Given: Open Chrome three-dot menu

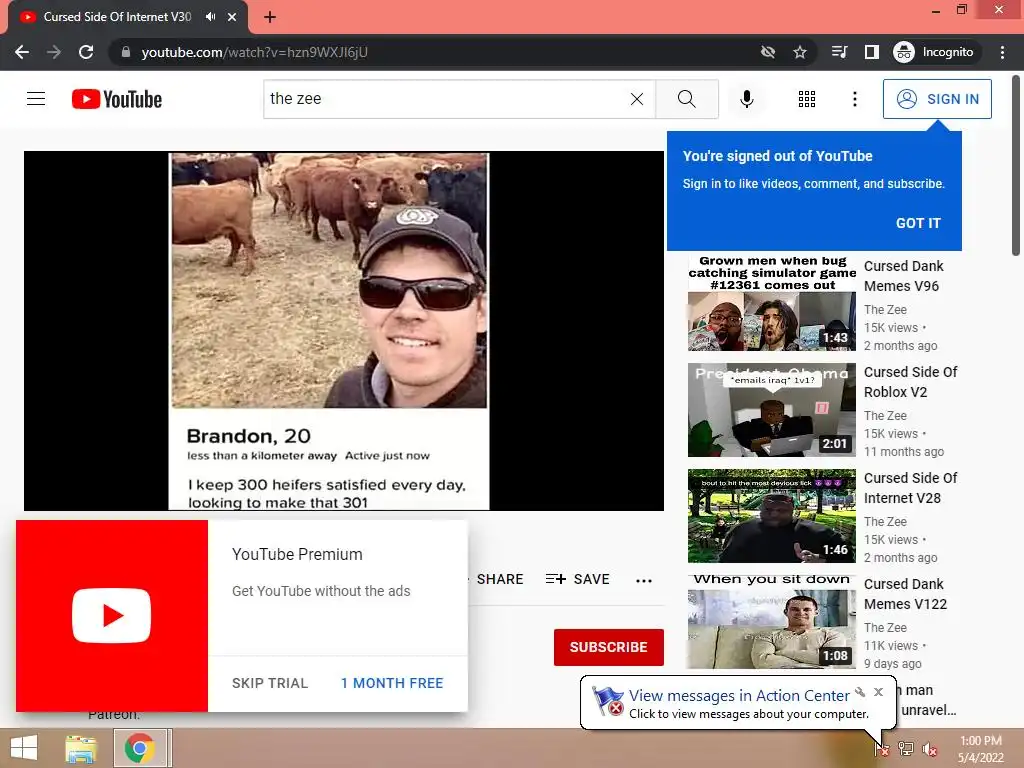Looking at the screenshot, I should pos(1002,52).
